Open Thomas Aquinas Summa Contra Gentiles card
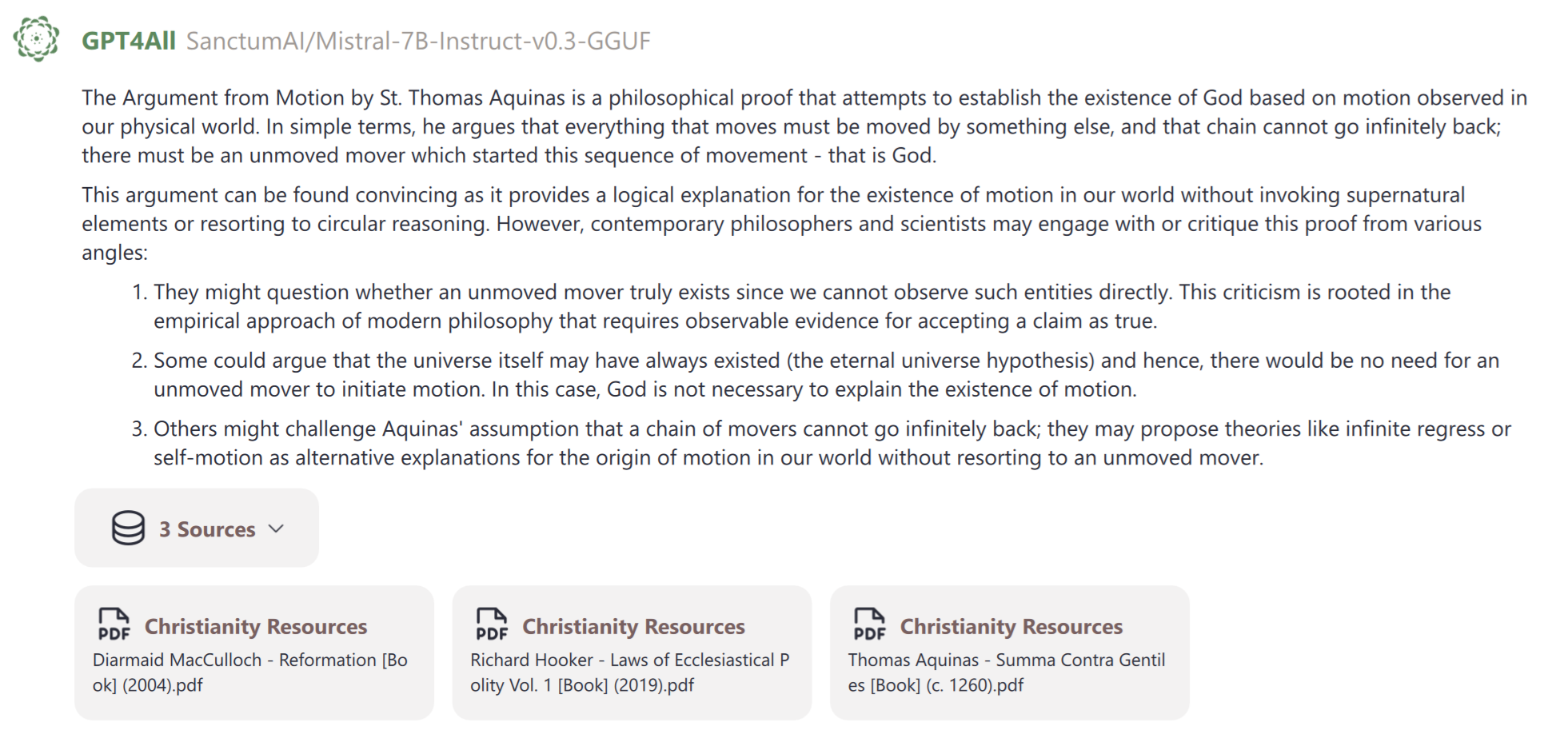Image resolution: width=1568 pixels, height=742 pixels. tap(1010, 652)
